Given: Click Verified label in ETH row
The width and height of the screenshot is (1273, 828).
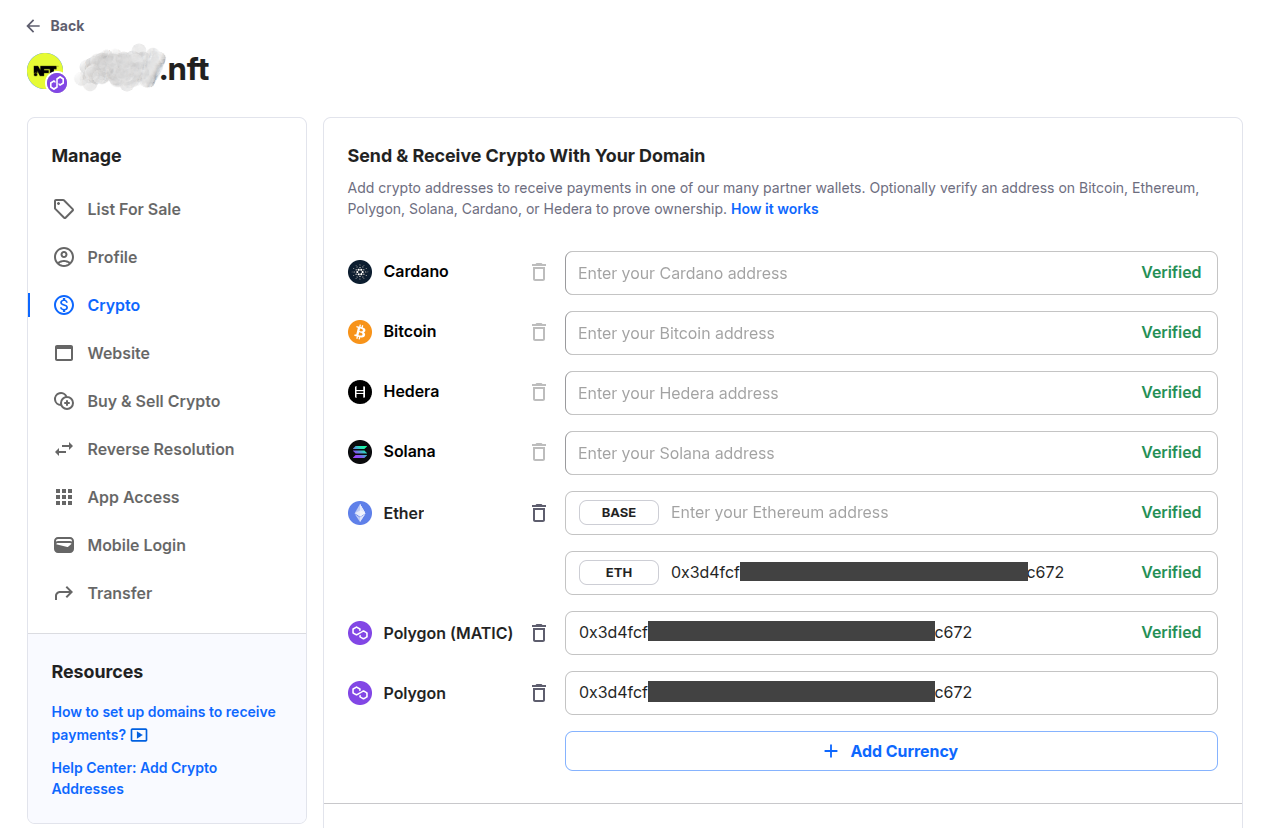Looking at the screenshot, I should [x=1171, y=572].
